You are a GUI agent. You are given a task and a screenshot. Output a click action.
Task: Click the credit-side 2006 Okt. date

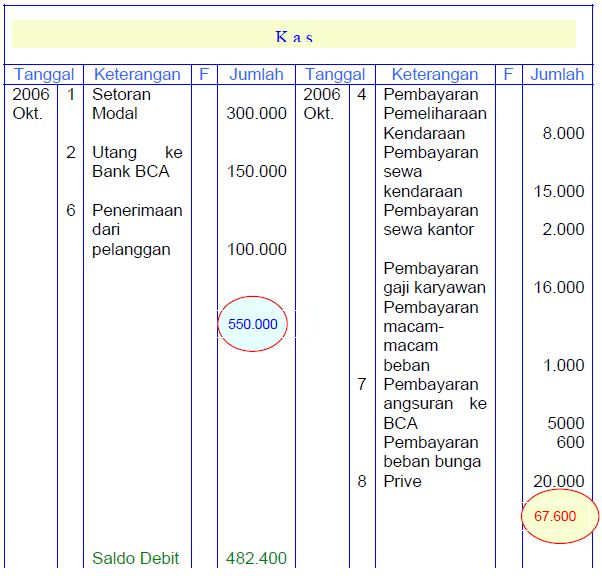pyautogui.click(x=322, y=104)
